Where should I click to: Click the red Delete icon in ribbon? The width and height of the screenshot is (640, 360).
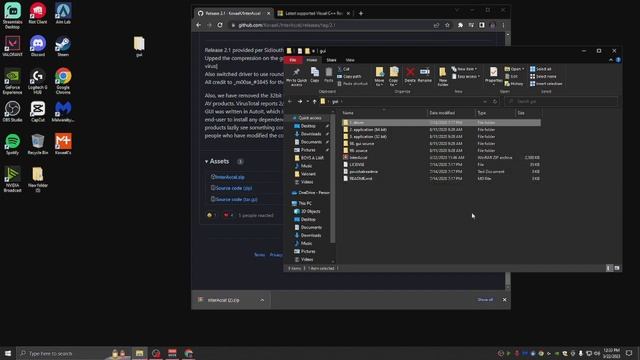click(410, 76)
